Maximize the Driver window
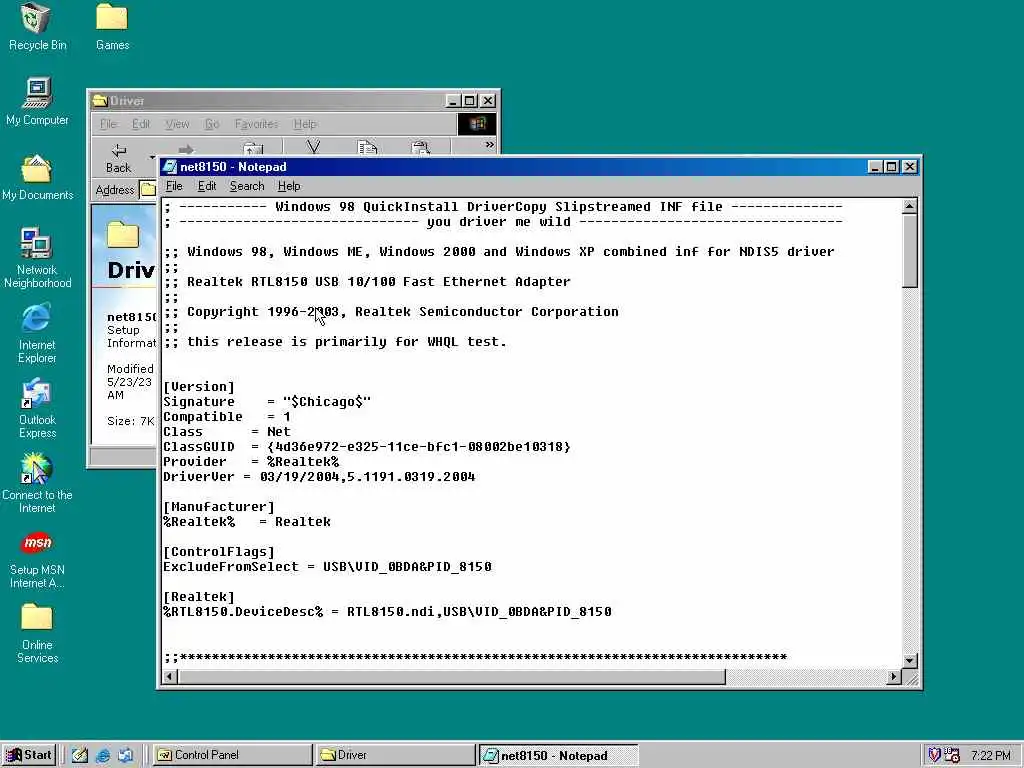Viewport: 1024px width, 768px height. tap(470, 101)
